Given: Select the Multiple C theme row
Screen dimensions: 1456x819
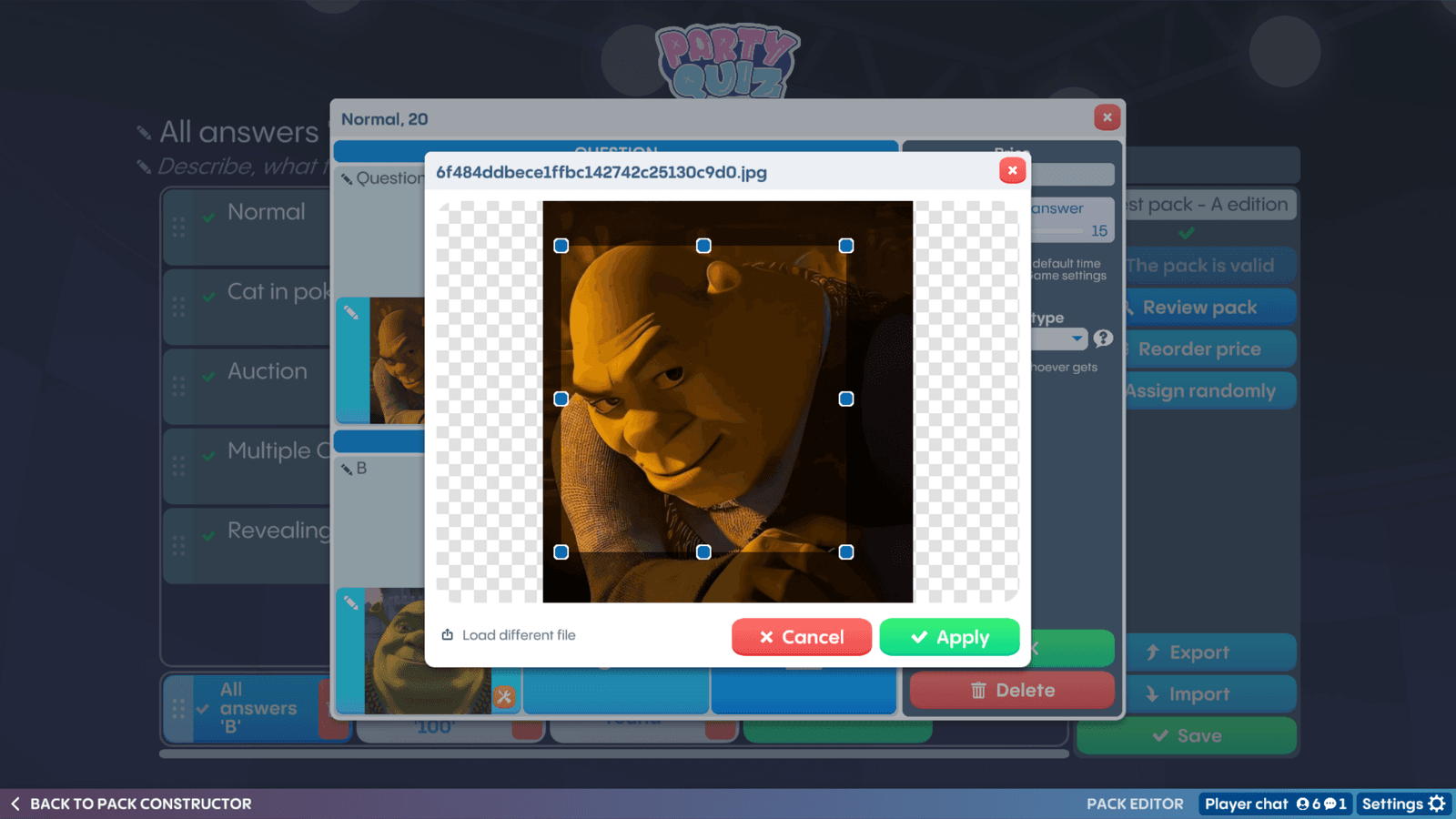Looking at the screenshot, I should point(248,465).
